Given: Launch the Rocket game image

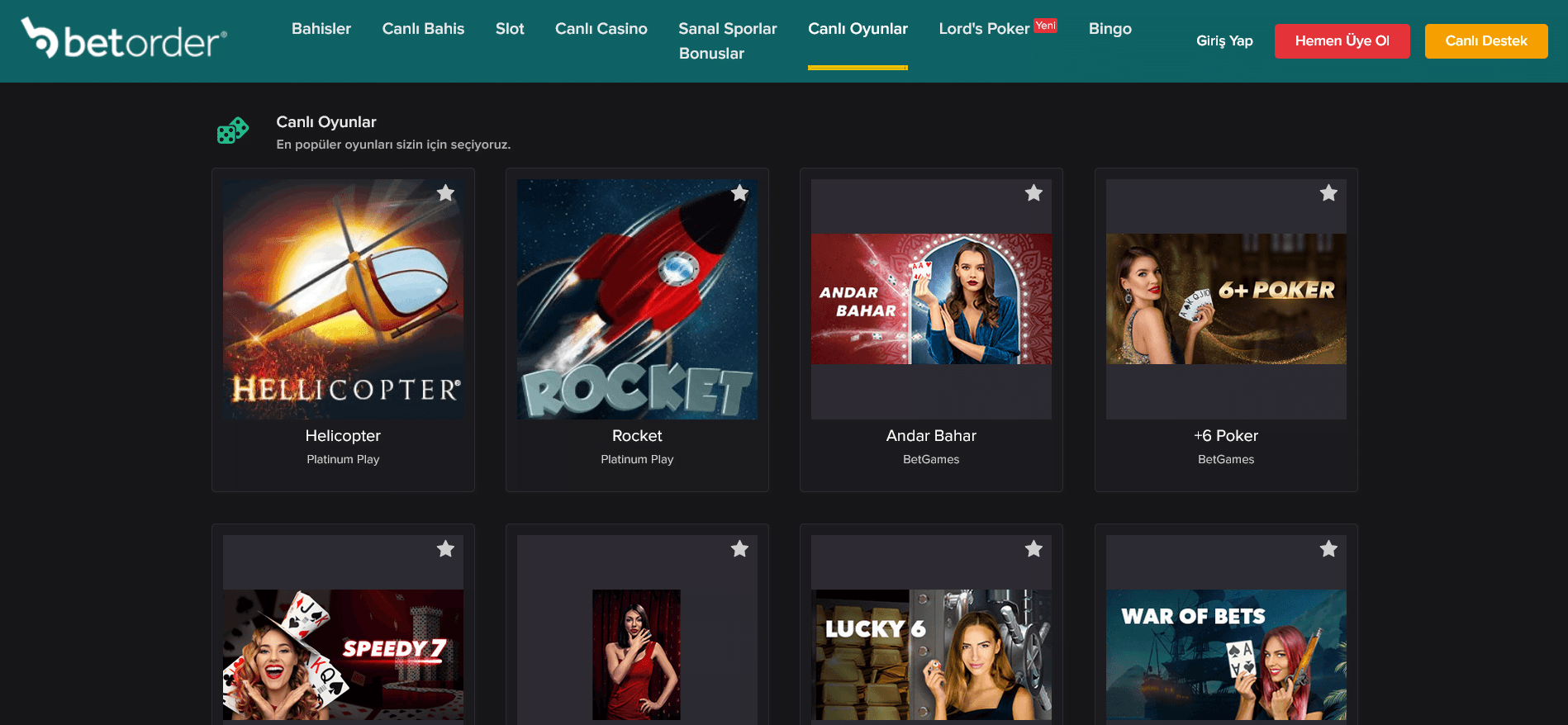Looking at the screenshot, I should 637,299.
